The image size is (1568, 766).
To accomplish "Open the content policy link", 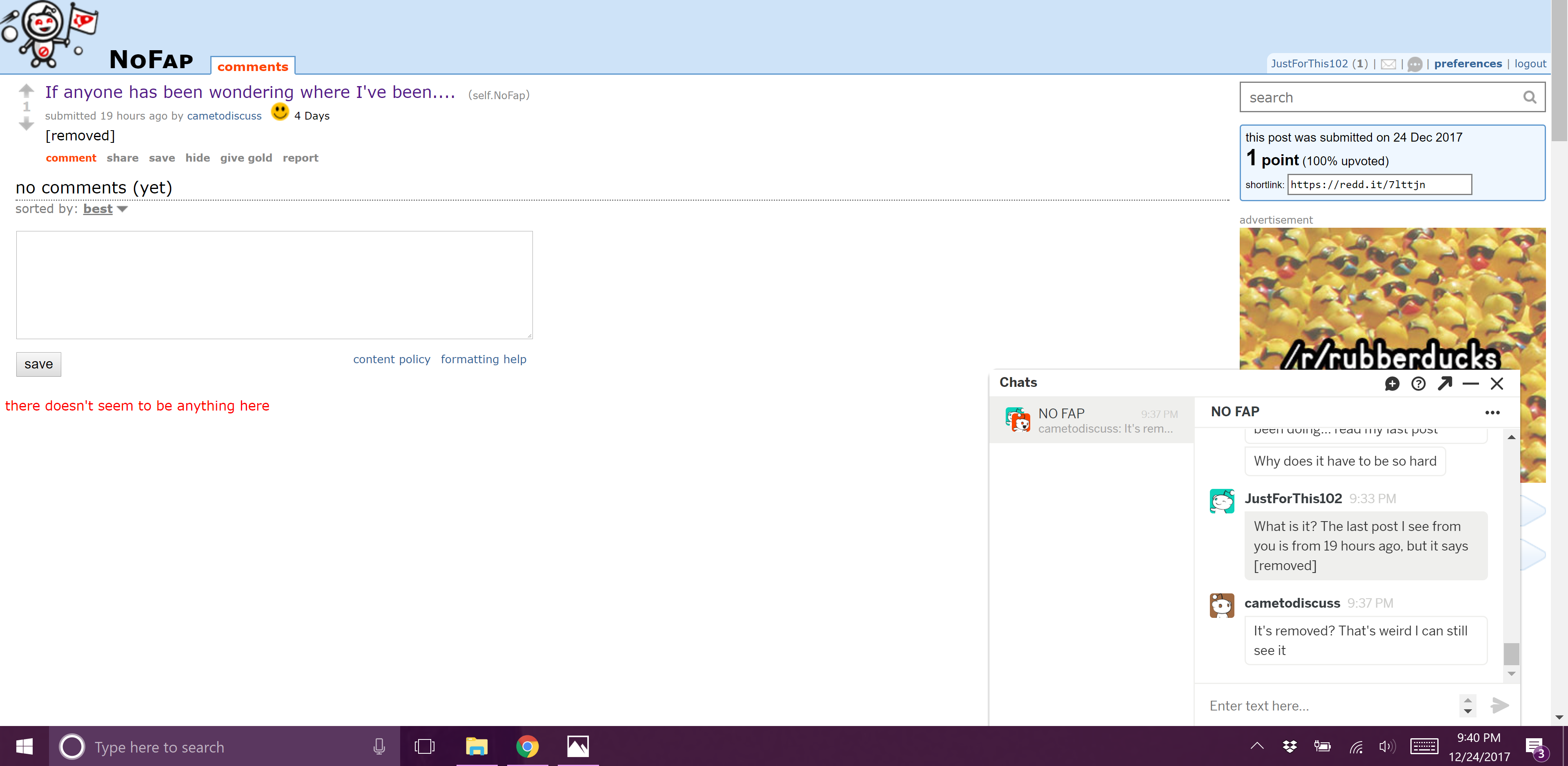I will coord(392,360).
